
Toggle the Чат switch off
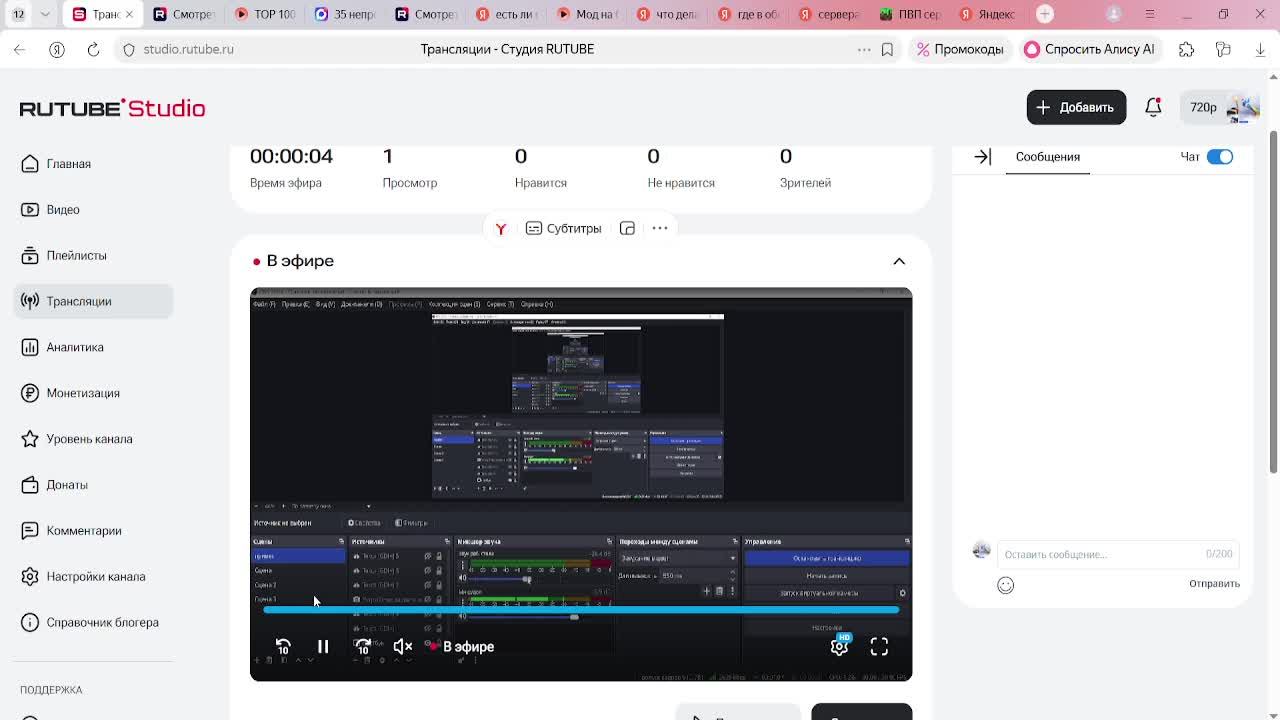point(1220,157)
